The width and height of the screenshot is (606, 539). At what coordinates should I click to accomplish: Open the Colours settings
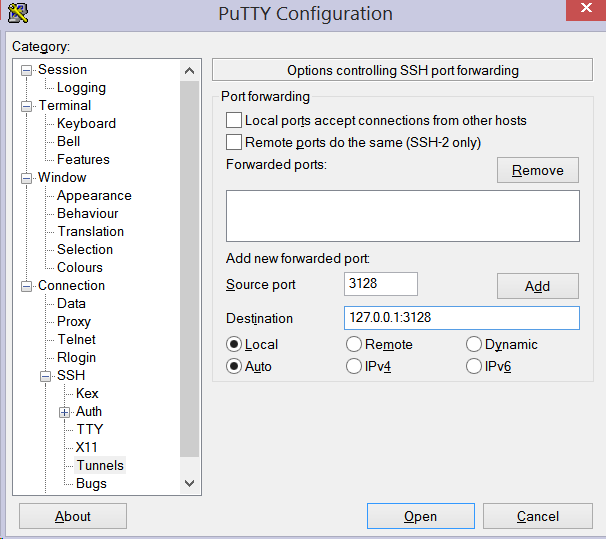click(80, 267)
